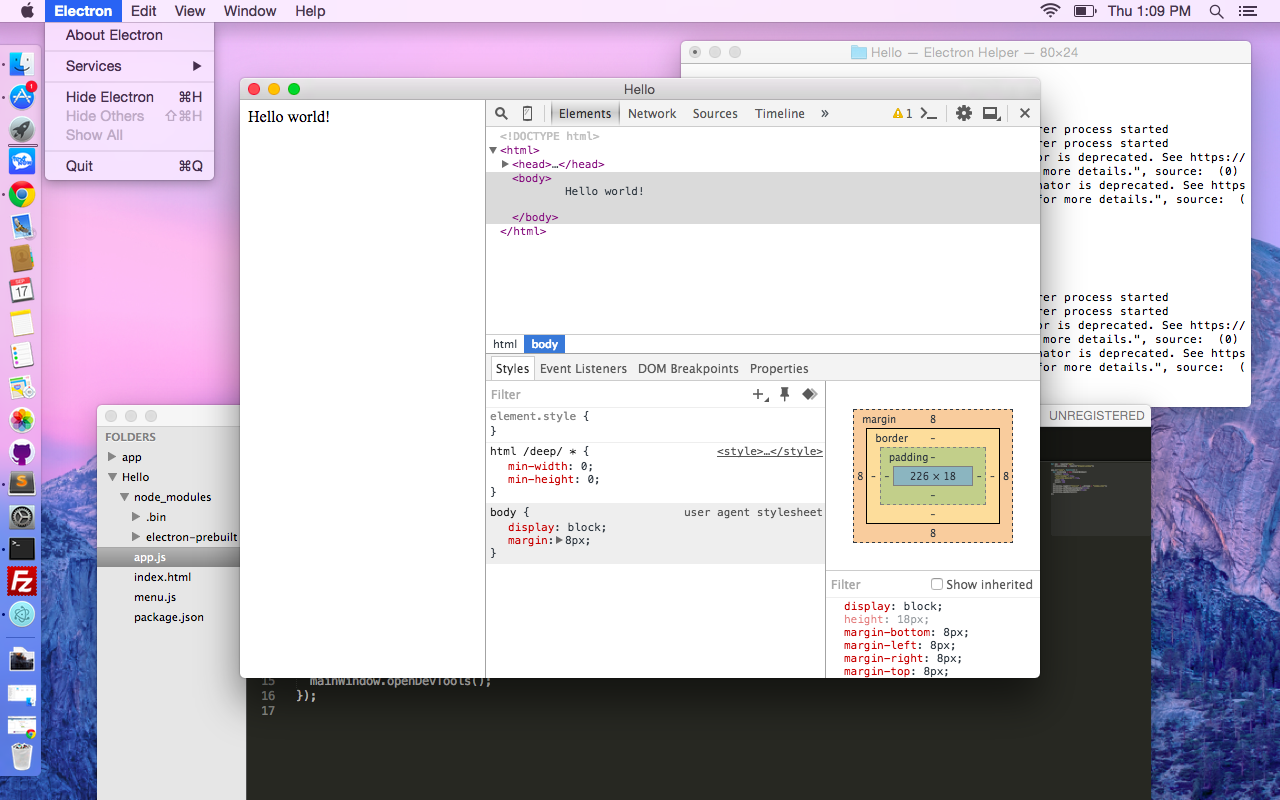
Task: Collapse node_modules folder in Sublime sidebar
Action: tap(125, 497)
